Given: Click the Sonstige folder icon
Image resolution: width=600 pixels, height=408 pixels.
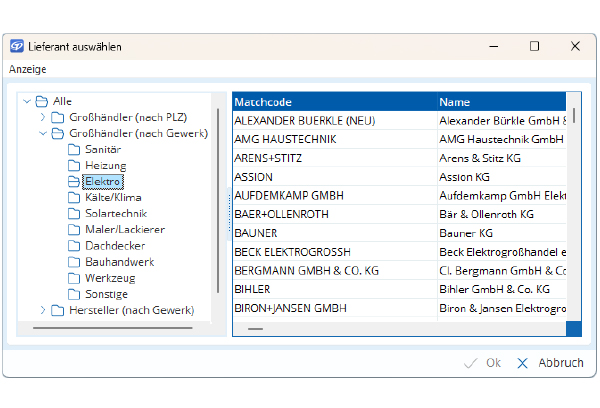Looking at the screenshot, I should coord(74,294).
